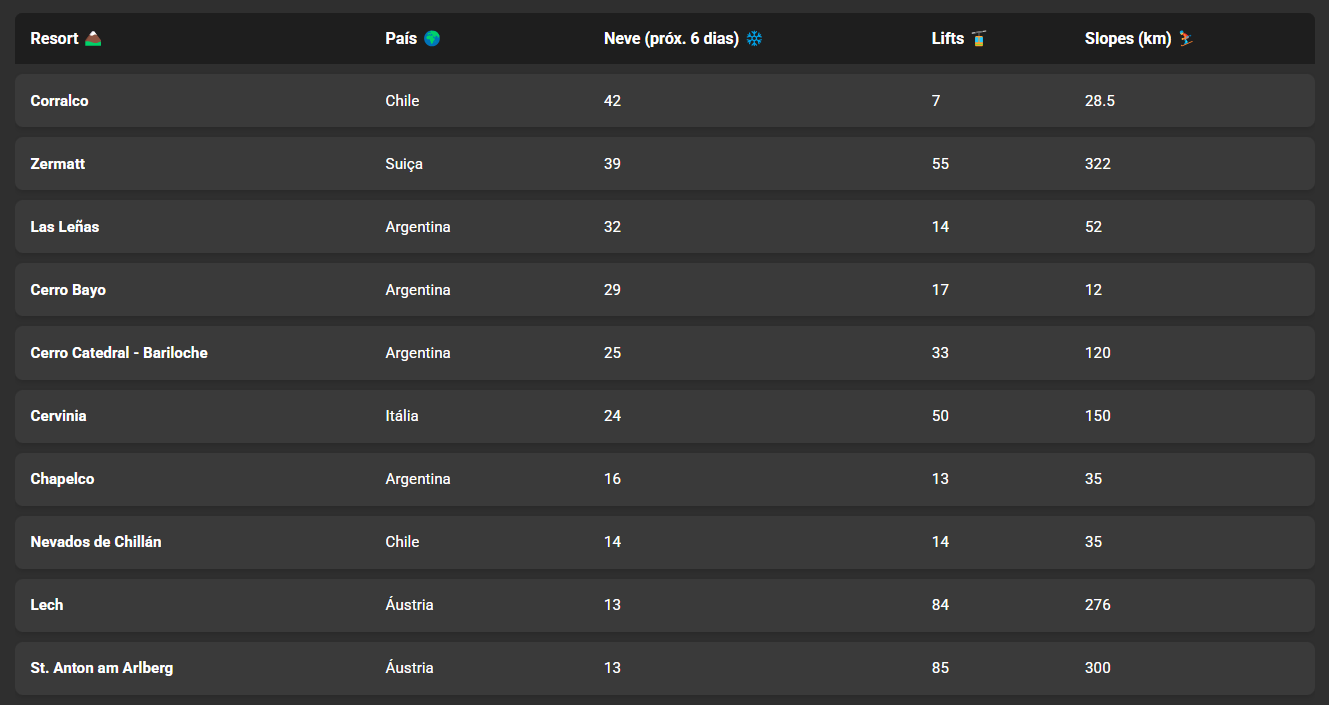
Task: Open the Corralco resort row
Action: [664, 101]
